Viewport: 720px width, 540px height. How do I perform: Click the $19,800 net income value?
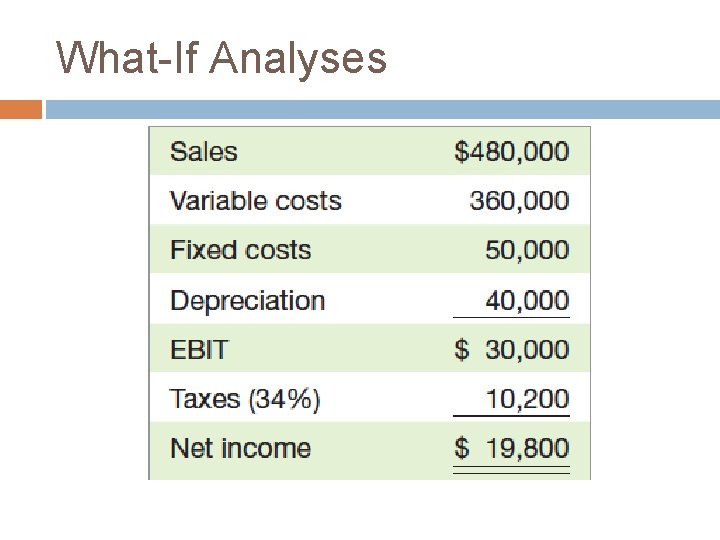click(x=511, y=448)
